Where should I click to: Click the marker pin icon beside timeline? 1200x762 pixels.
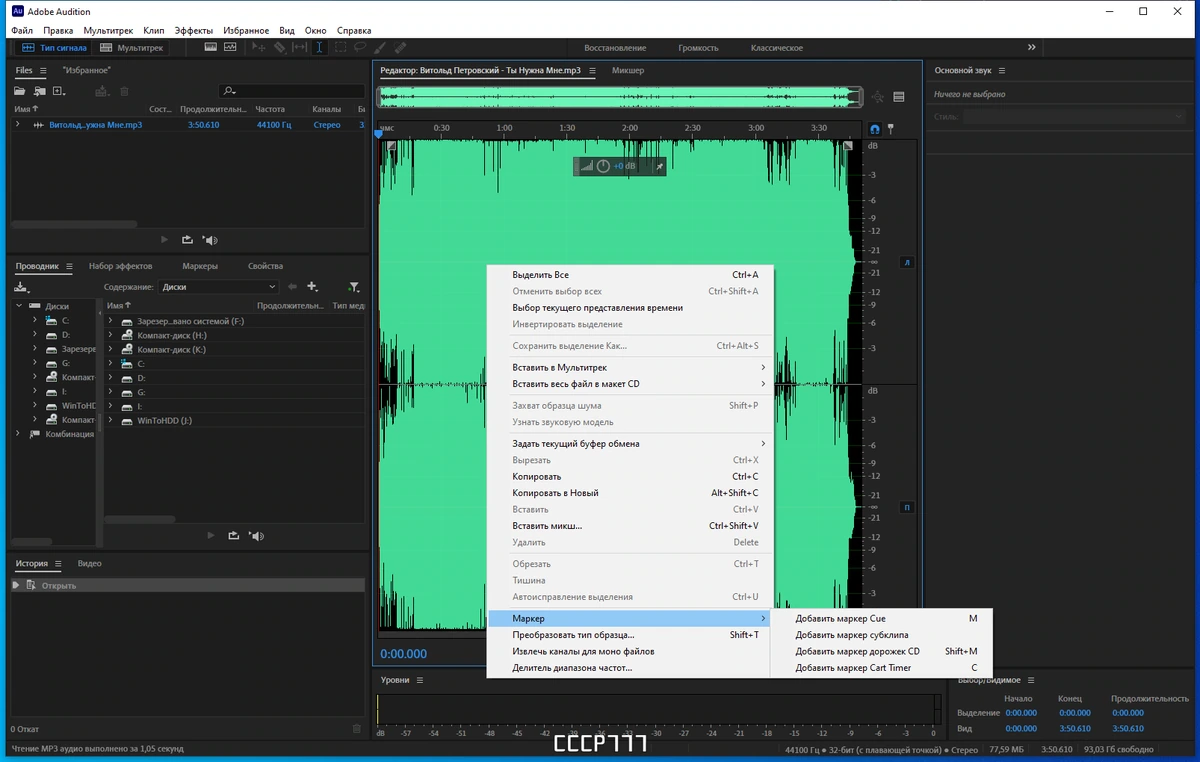[x=890, y=129]
